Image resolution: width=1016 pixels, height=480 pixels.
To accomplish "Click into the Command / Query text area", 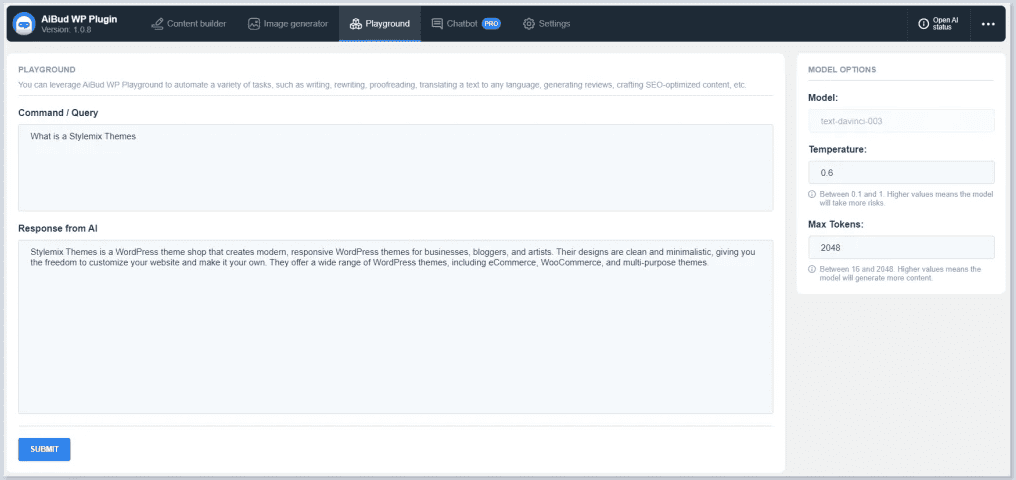I will pos(395,168).
